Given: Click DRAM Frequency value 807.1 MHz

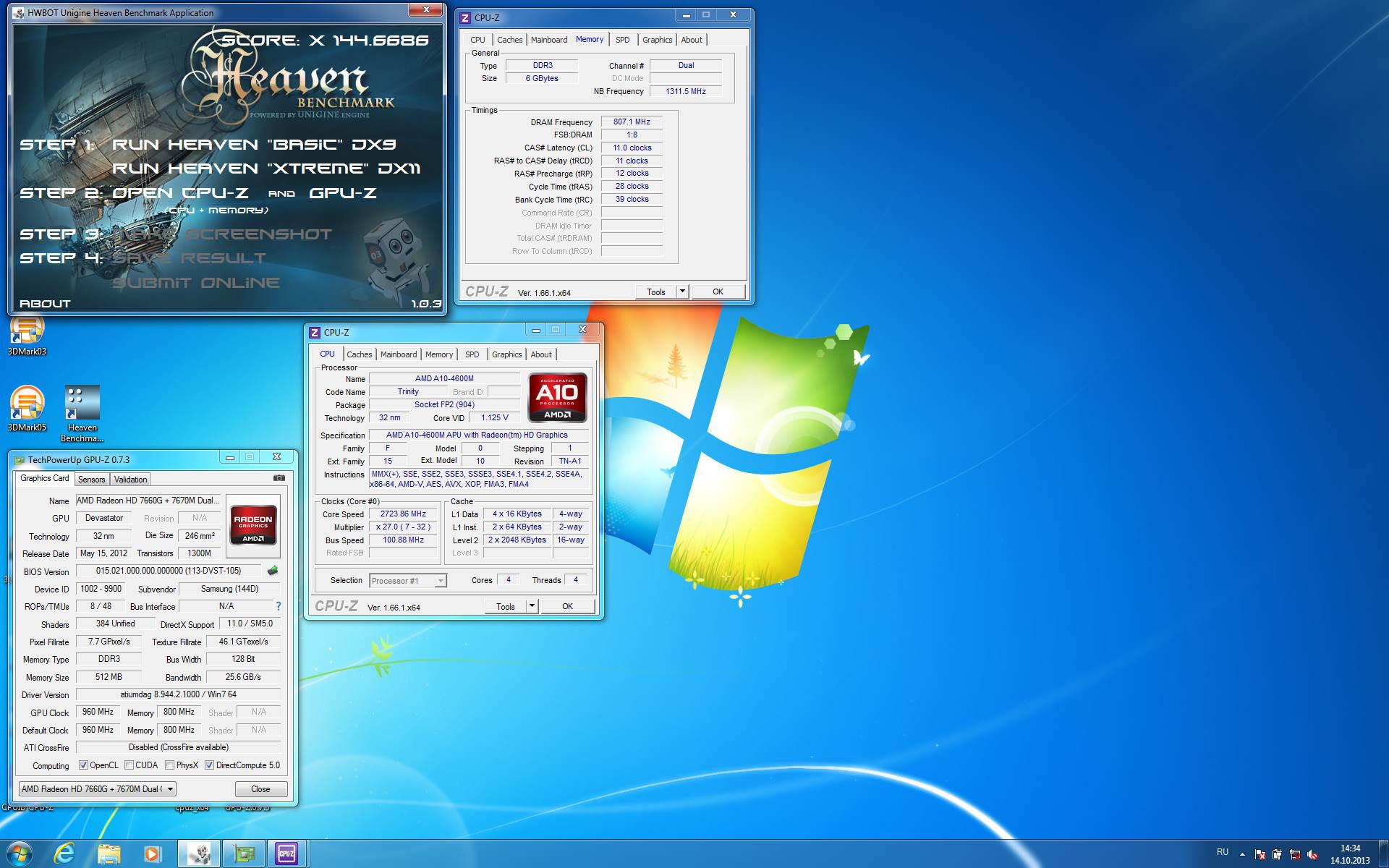Looking at the screenshot, I should pyautogui.click(x=632, y=122).
